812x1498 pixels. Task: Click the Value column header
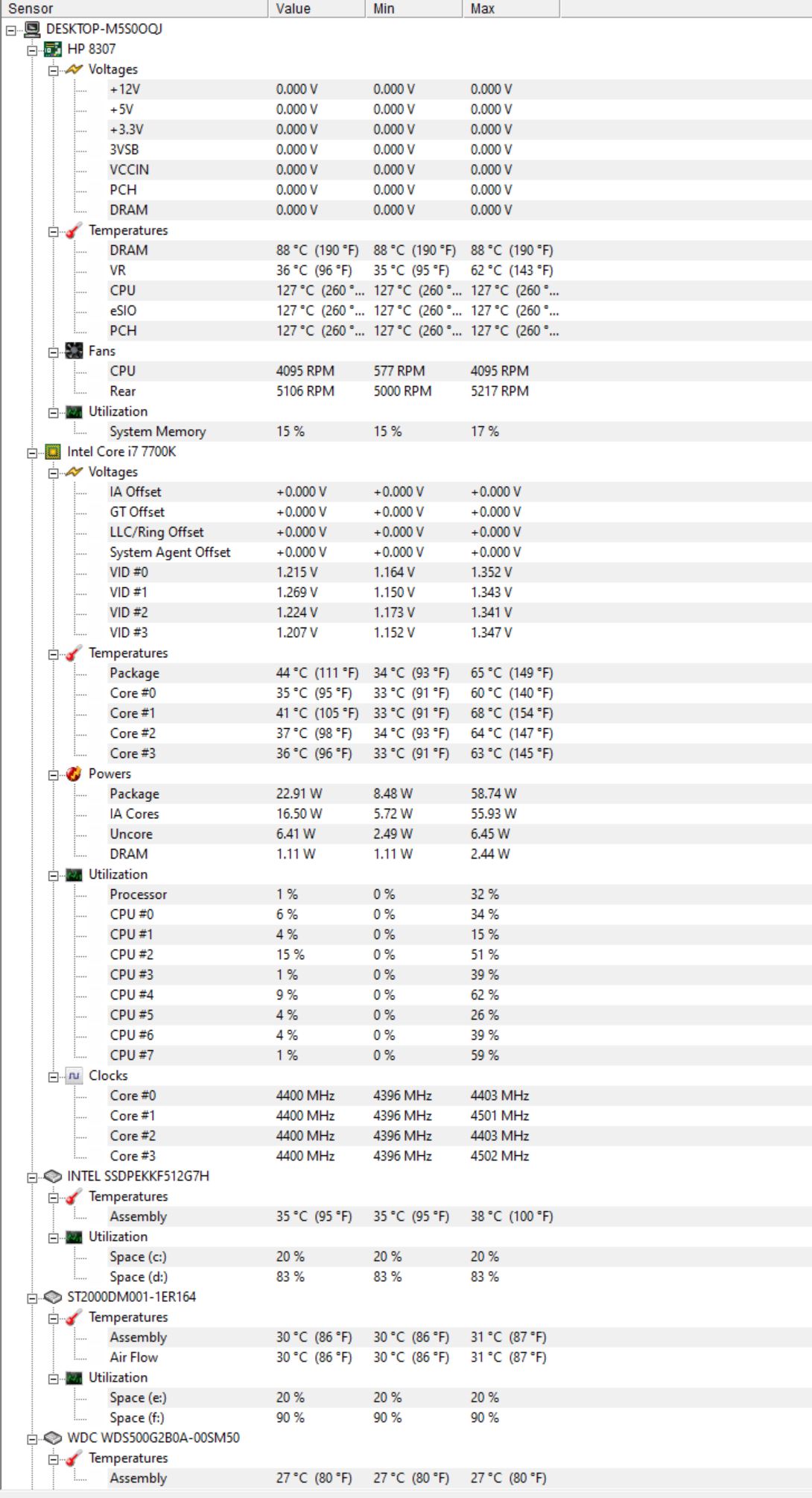click(317, 8)
